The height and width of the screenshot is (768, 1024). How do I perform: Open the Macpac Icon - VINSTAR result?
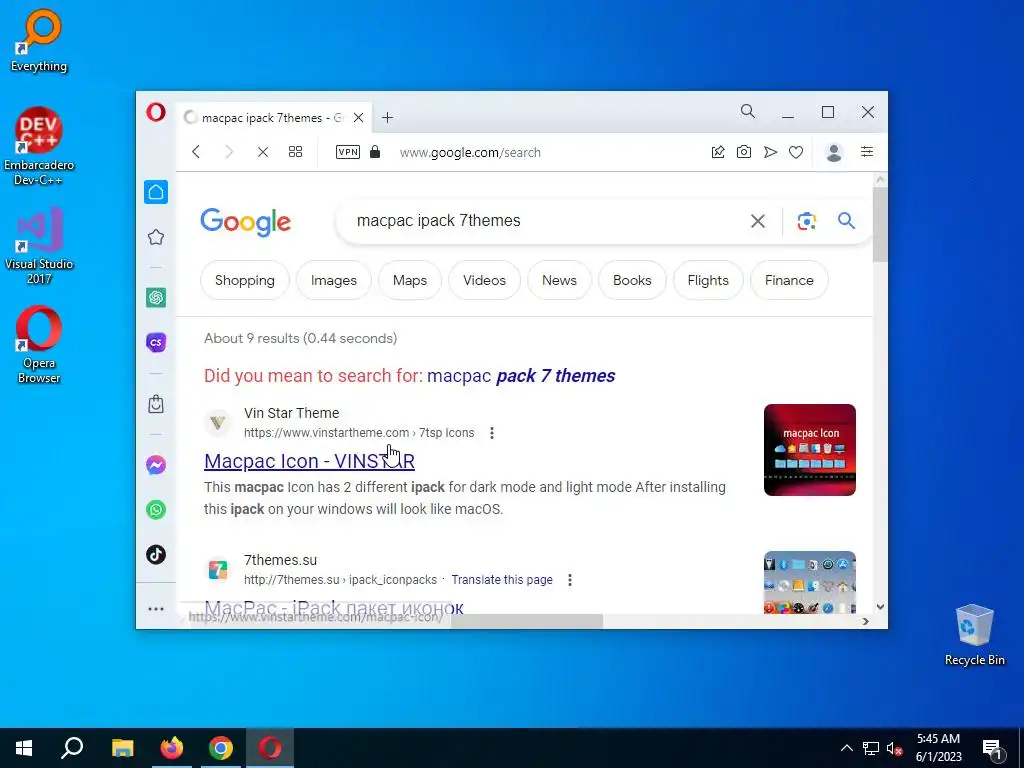(x=309, y=461)
